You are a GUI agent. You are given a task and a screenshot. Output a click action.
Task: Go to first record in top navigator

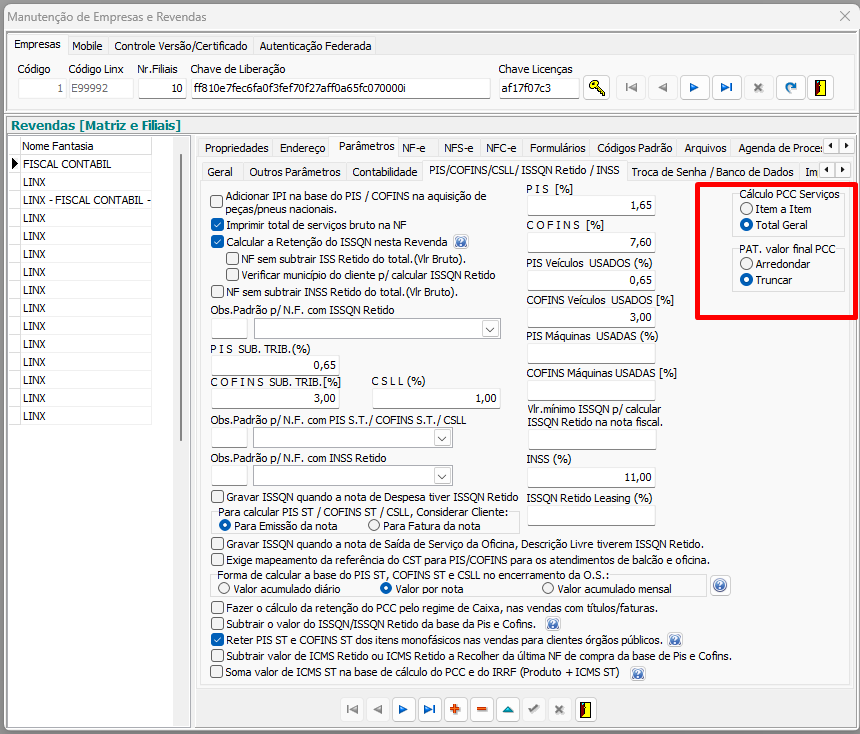(x=631, y=88)
